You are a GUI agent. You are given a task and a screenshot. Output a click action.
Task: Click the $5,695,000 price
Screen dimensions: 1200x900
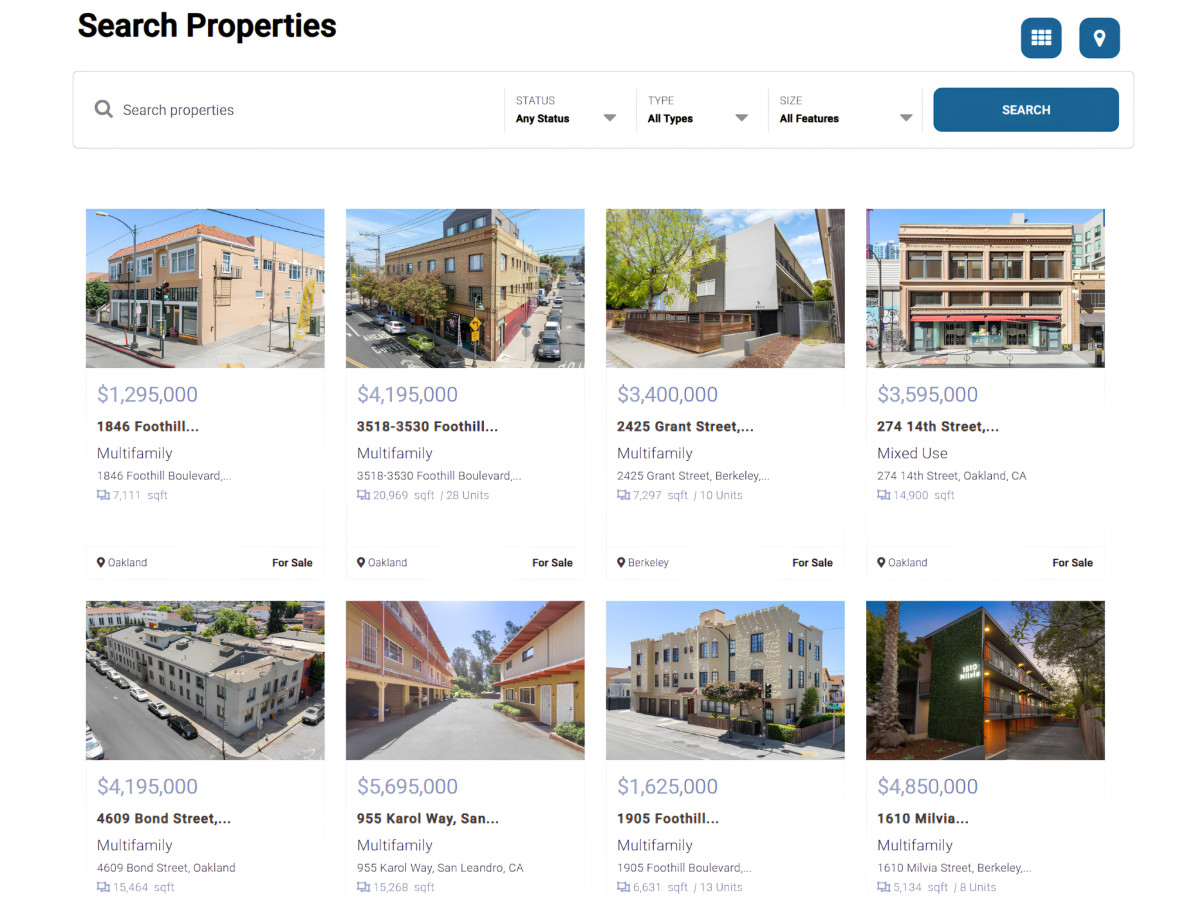(407, 786)
